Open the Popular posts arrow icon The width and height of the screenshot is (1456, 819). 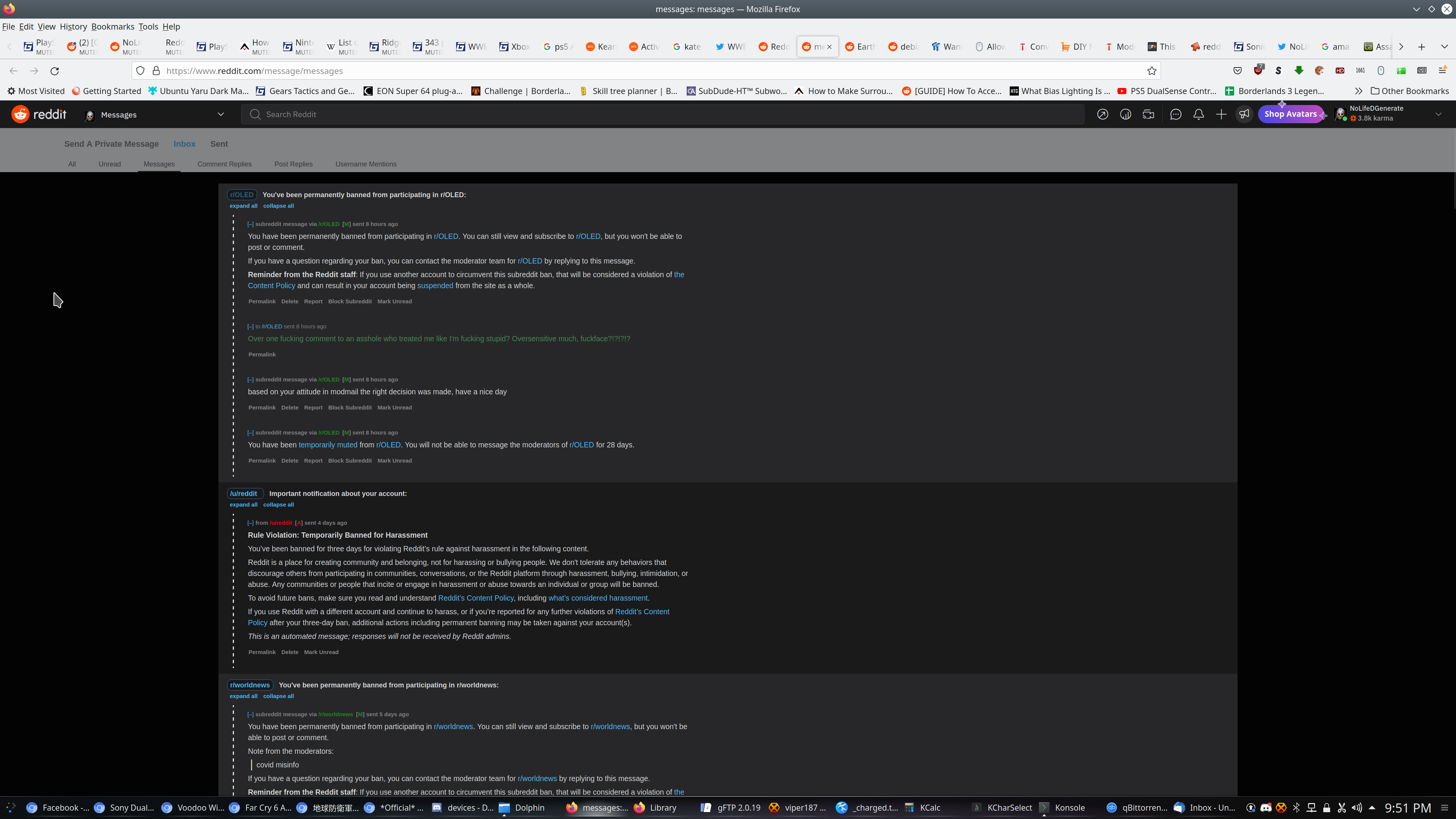pos(1102,114)
